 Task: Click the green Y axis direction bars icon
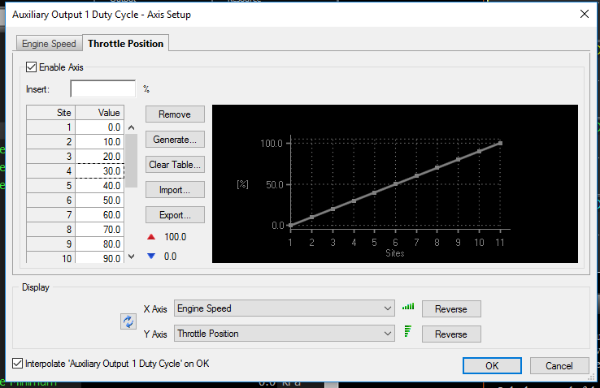[x=408, y=331]
